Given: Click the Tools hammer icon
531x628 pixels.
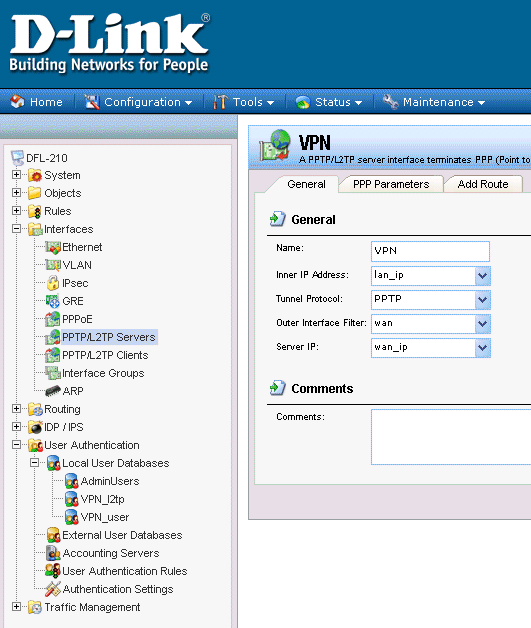Looking at the screenshot, I should 220,102.
